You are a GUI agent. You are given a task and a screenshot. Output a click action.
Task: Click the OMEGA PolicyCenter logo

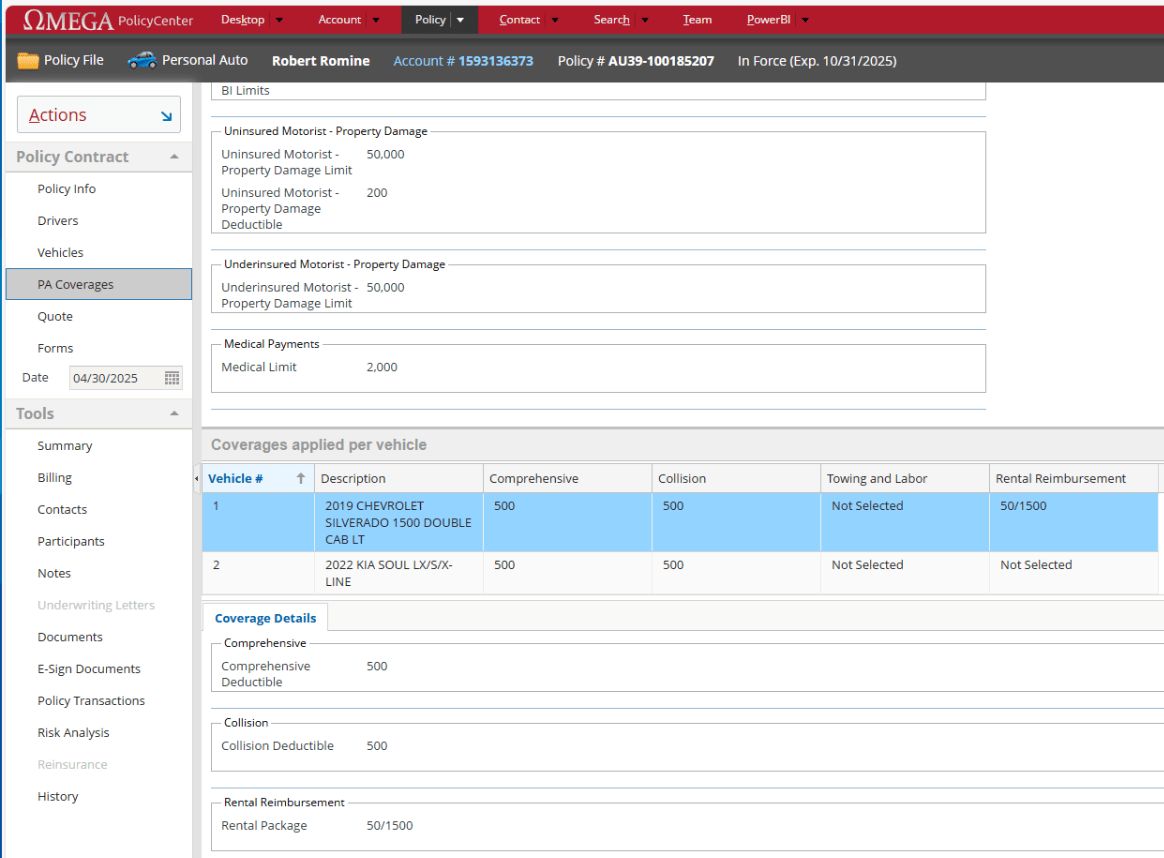click(108, 20)
